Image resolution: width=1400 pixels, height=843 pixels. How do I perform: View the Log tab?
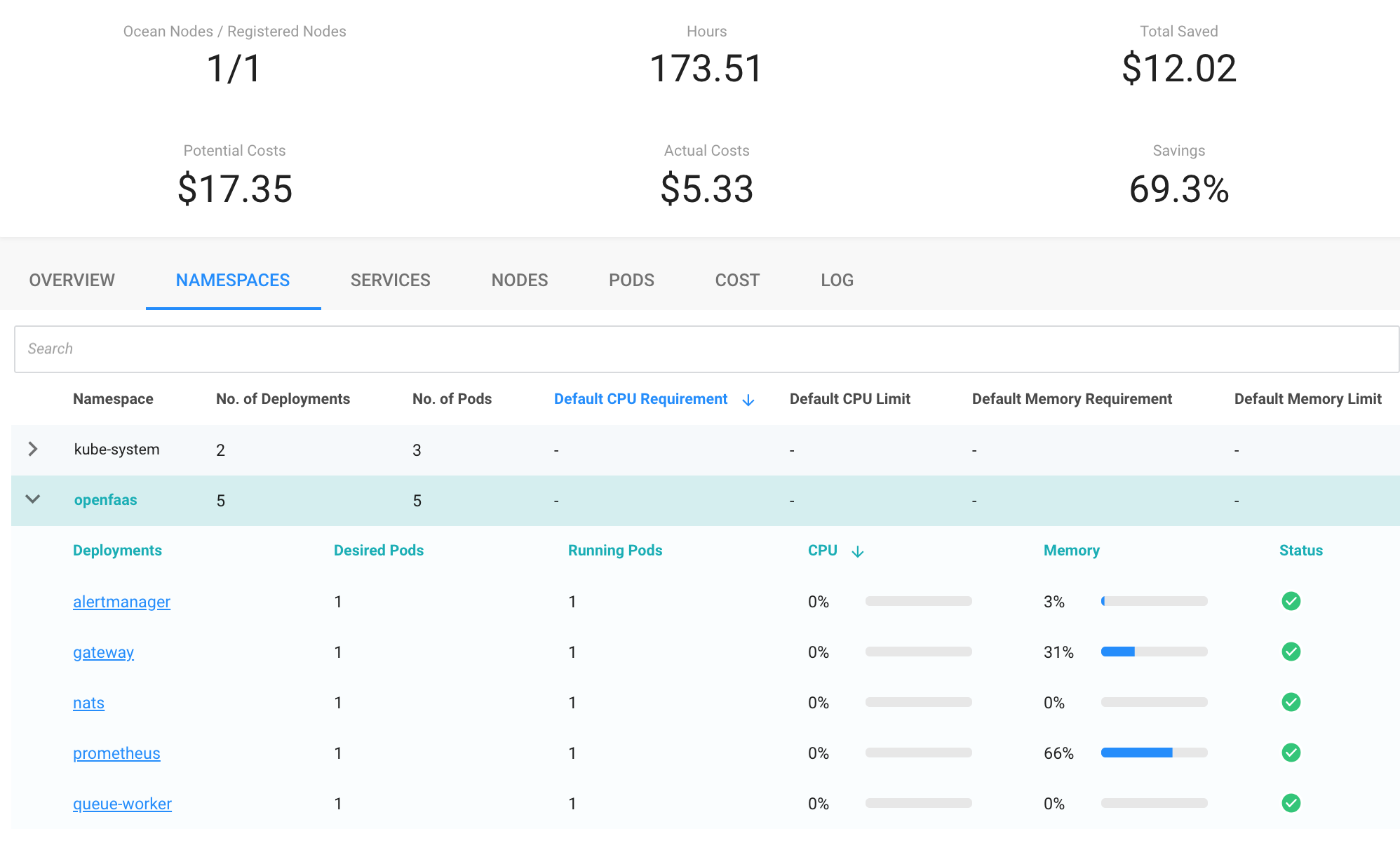point(837,281)
